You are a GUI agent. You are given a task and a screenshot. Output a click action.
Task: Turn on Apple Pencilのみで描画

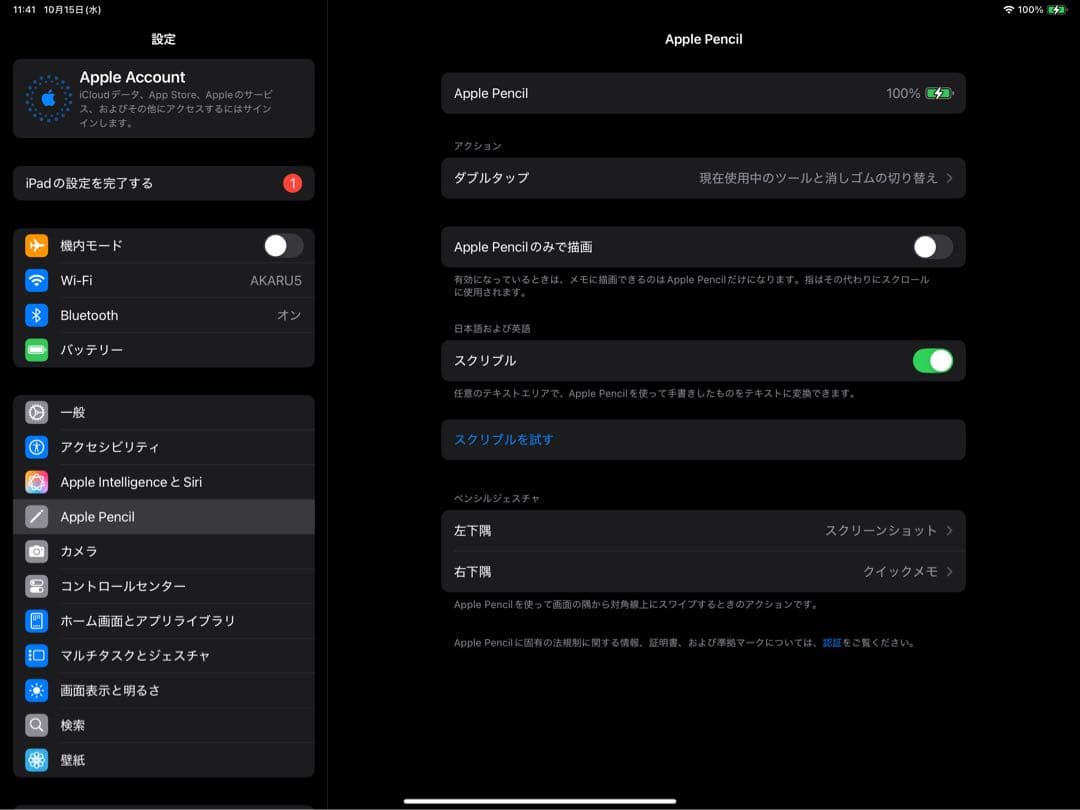[932, 247]
